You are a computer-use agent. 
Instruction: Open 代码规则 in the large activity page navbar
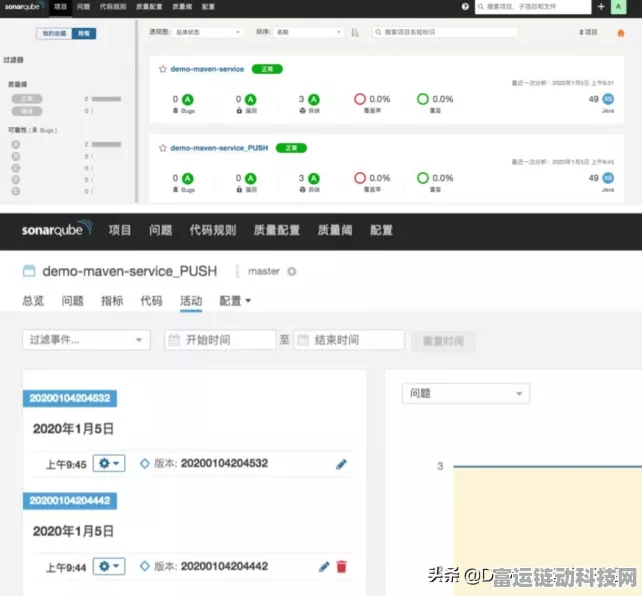click(x=213, y=230)
